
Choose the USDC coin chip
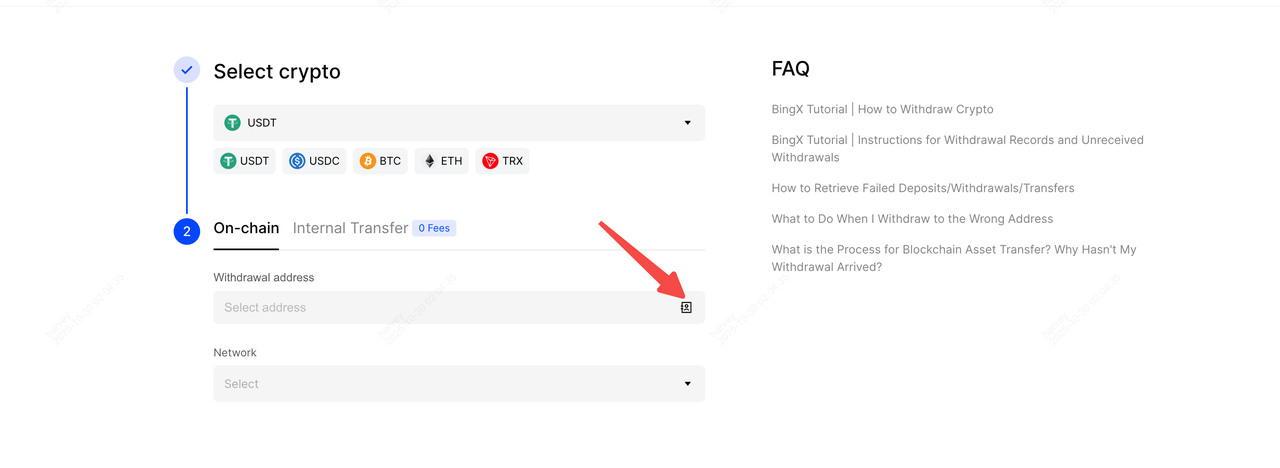click(314, 161)
